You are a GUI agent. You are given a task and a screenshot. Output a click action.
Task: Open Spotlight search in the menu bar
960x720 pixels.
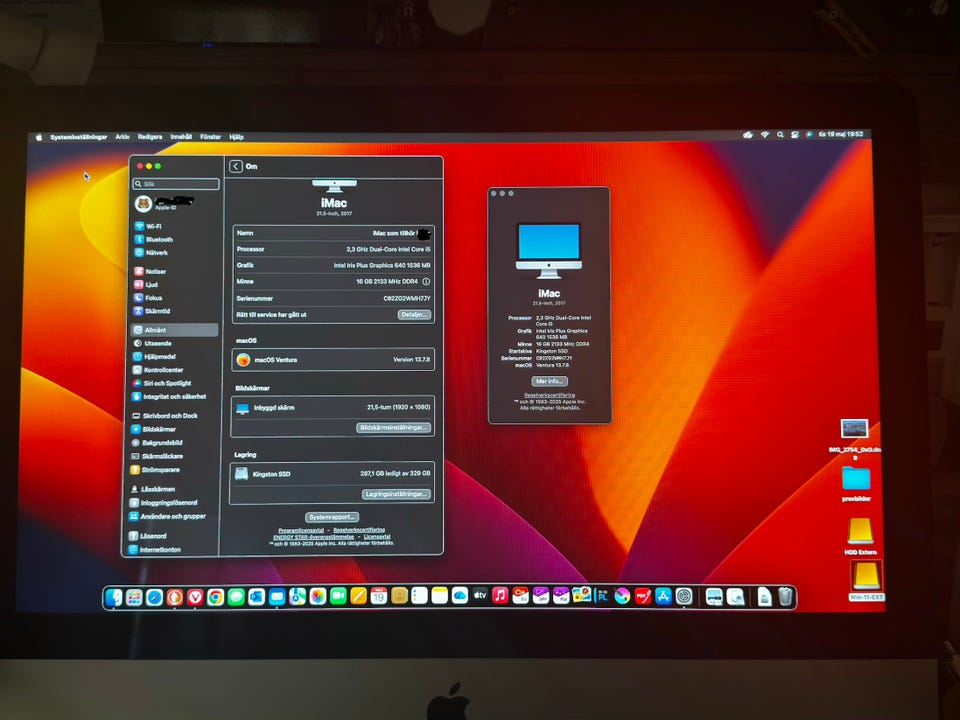(780, 135)
